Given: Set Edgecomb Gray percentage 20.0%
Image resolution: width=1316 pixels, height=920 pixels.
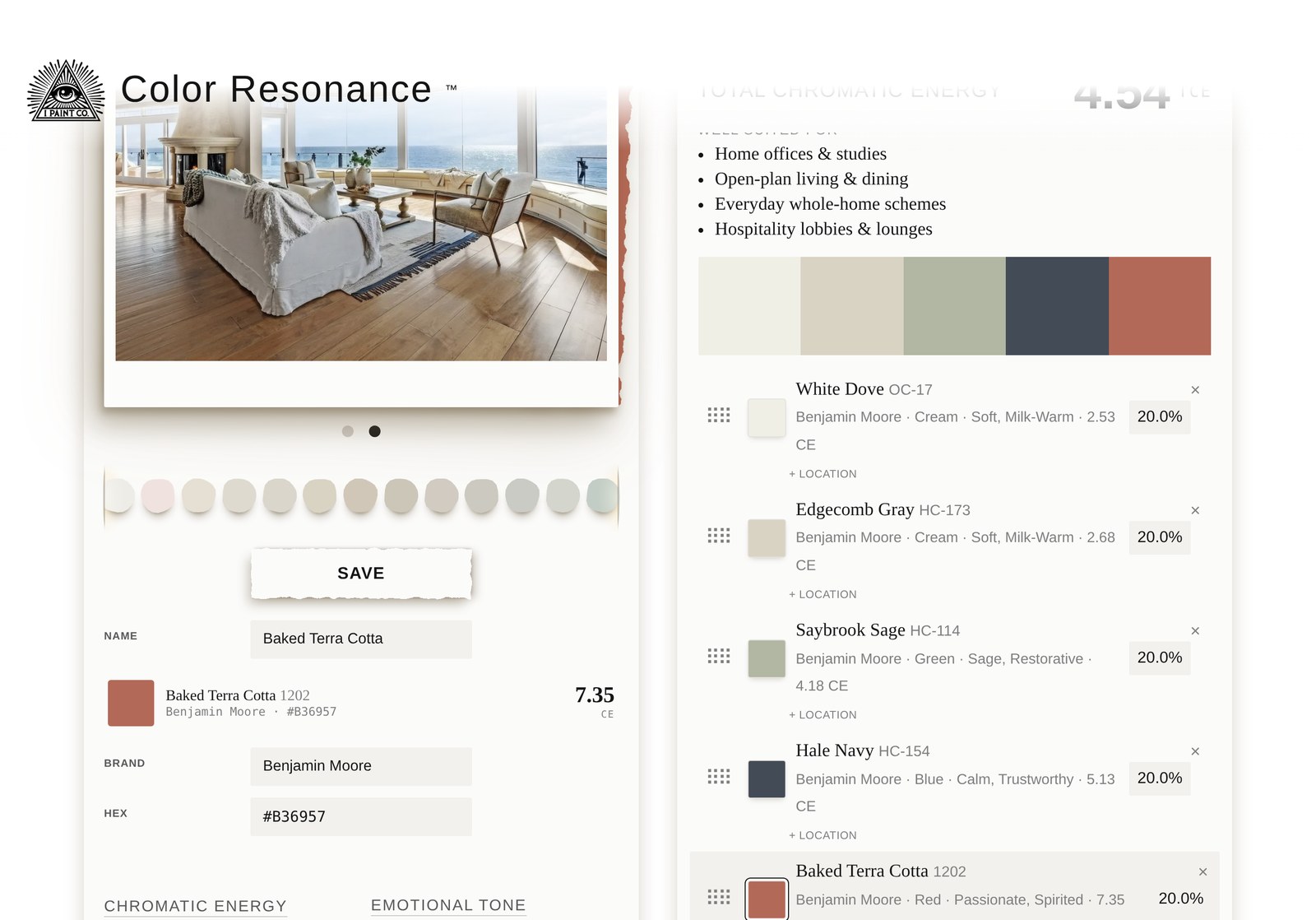Looking at the screenshot, I should pyautogui.click(x=1160, y=537).
